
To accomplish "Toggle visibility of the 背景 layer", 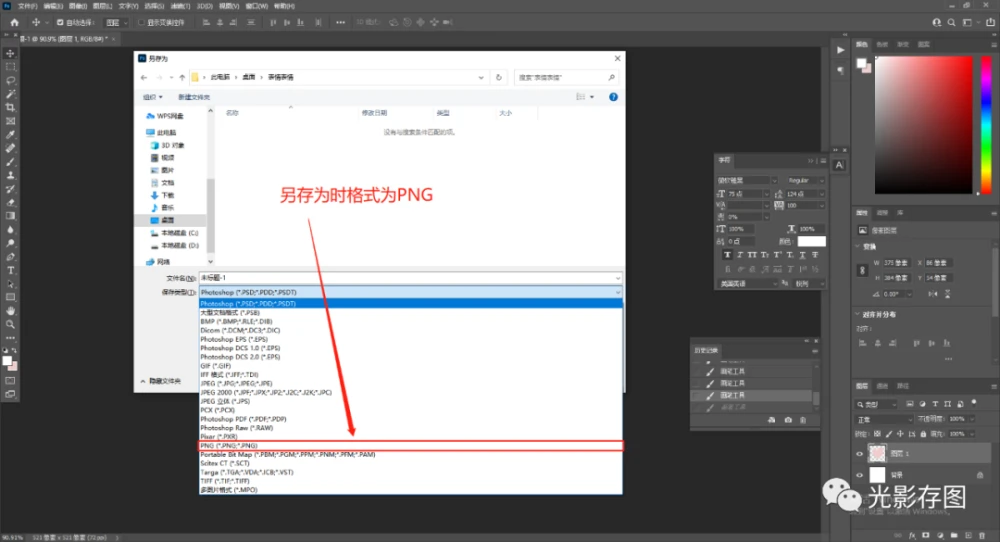I will point(860,474).
